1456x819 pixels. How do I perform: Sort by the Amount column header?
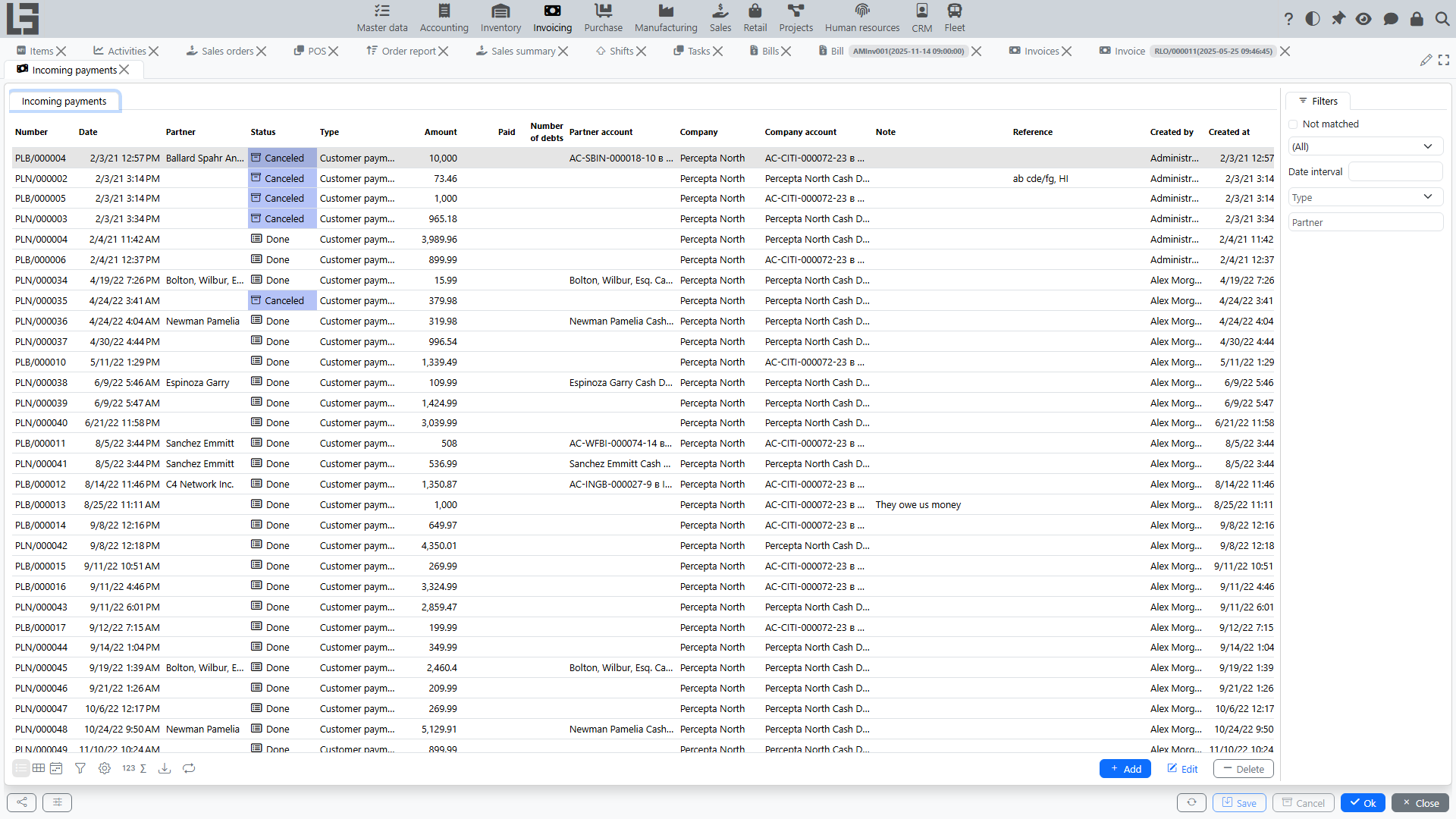(441, 132)
